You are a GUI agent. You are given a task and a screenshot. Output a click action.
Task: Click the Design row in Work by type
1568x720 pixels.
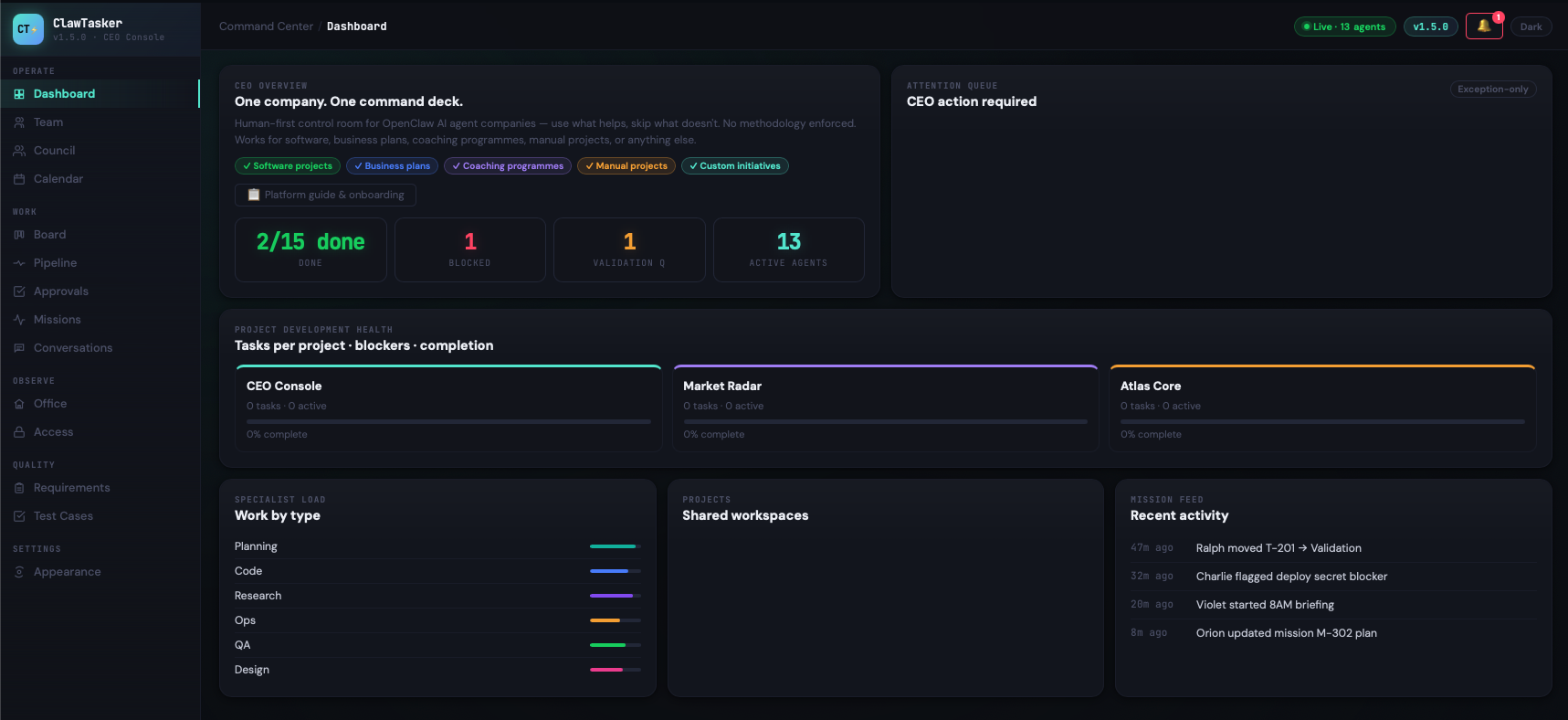(x=437, y=670)
